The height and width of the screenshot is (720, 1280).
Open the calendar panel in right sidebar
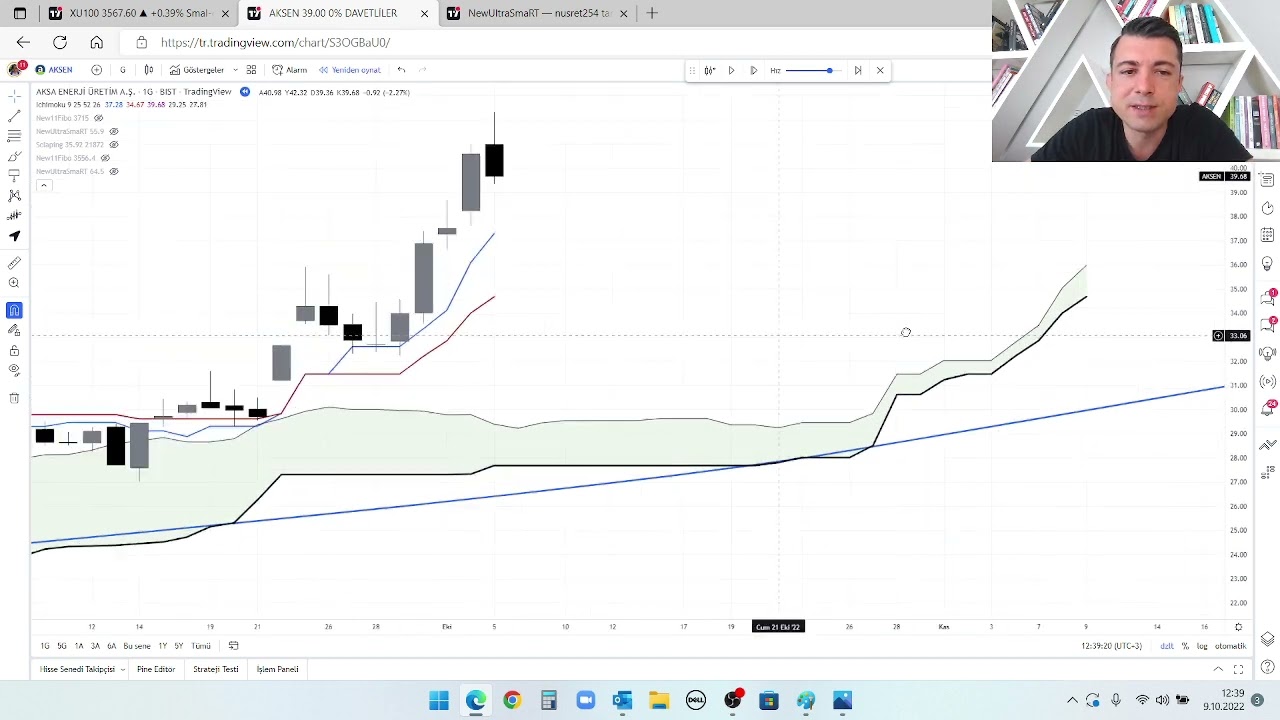coord(1267,236)
